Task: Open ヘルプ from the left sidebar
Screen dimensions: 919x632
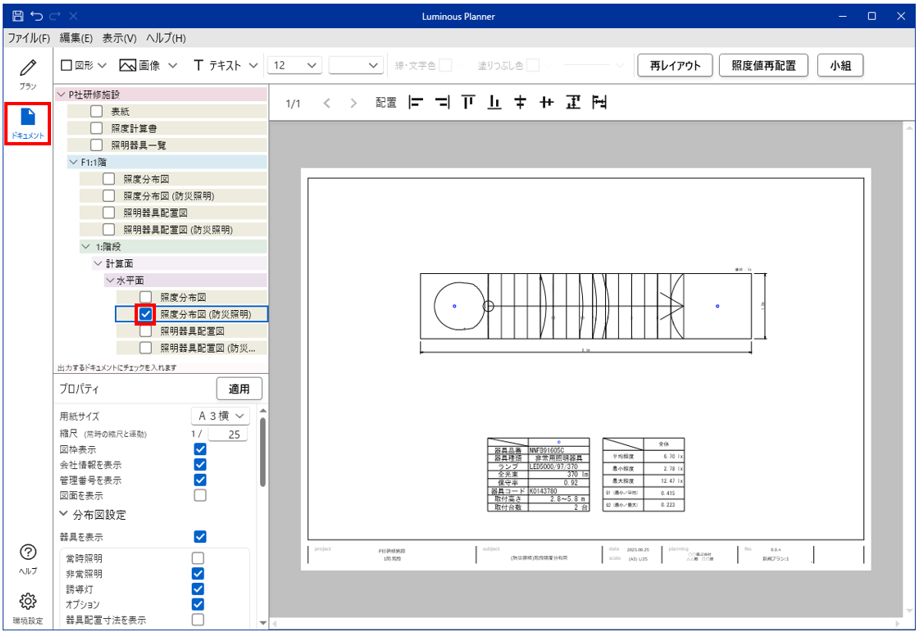Action: point(27,558)
